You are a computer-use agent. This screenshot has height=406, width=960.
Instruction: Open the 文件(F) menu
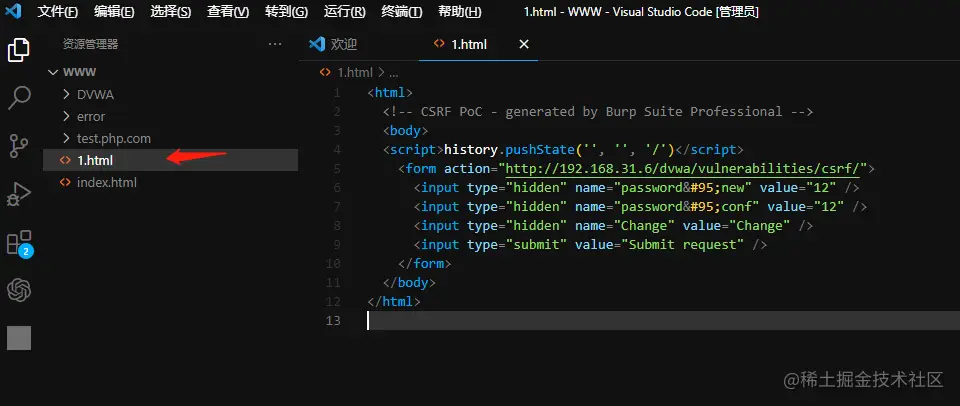[58, 12]
